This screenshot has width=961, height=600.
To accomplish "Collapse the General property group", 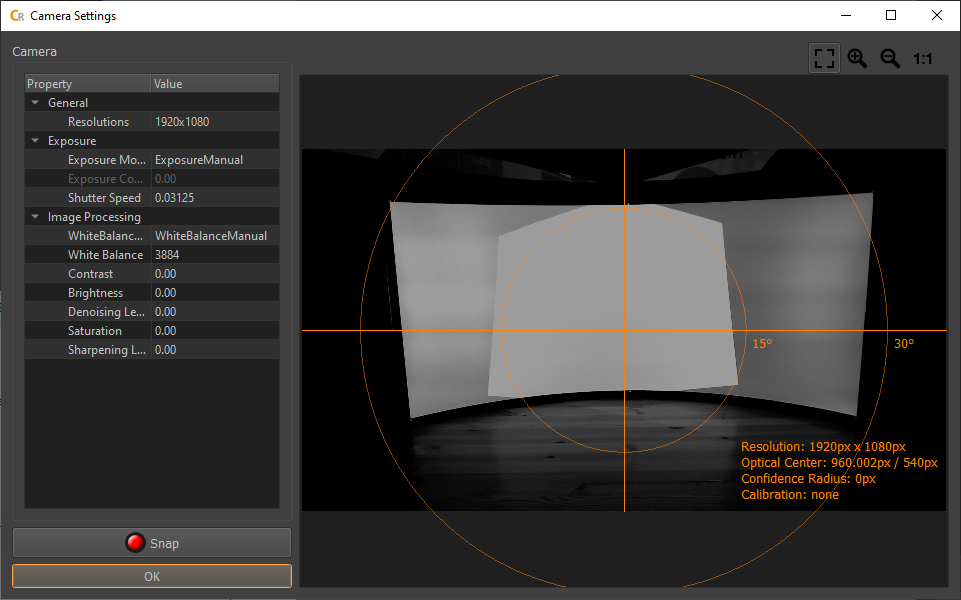I will point(35,103).
